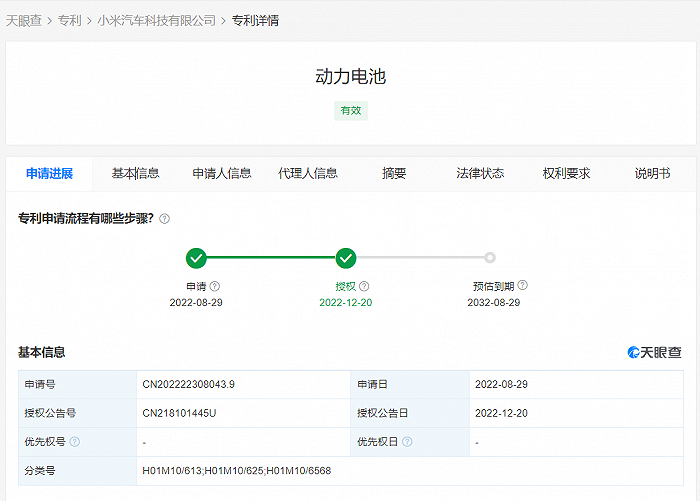This screenshot has width=700, height=501.
Task: Open the 申请人信息 tab
Action: click(x=221, y=174)
